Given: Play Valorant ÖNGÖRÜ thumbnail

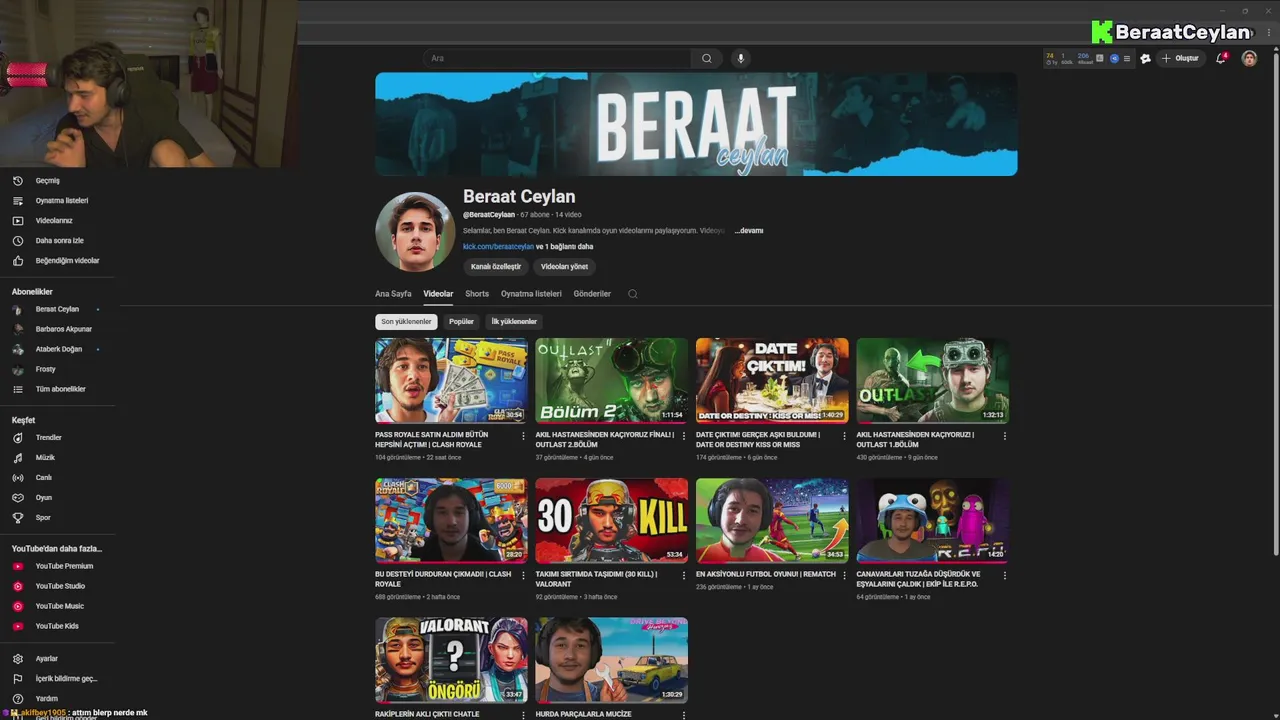Looking at the screenshot, I should (x=451, y=660).
